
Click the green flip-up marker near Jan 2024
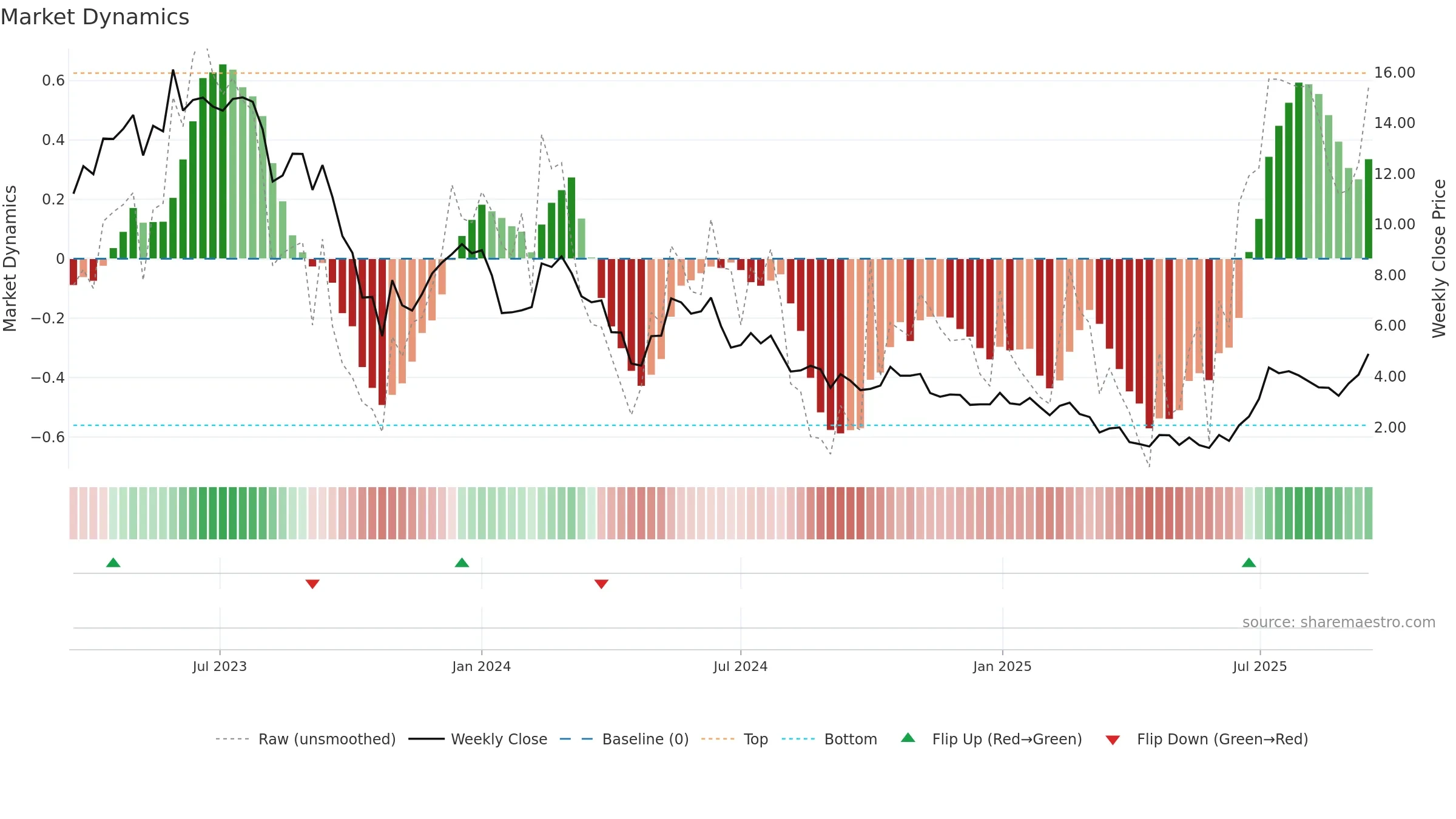462,562
